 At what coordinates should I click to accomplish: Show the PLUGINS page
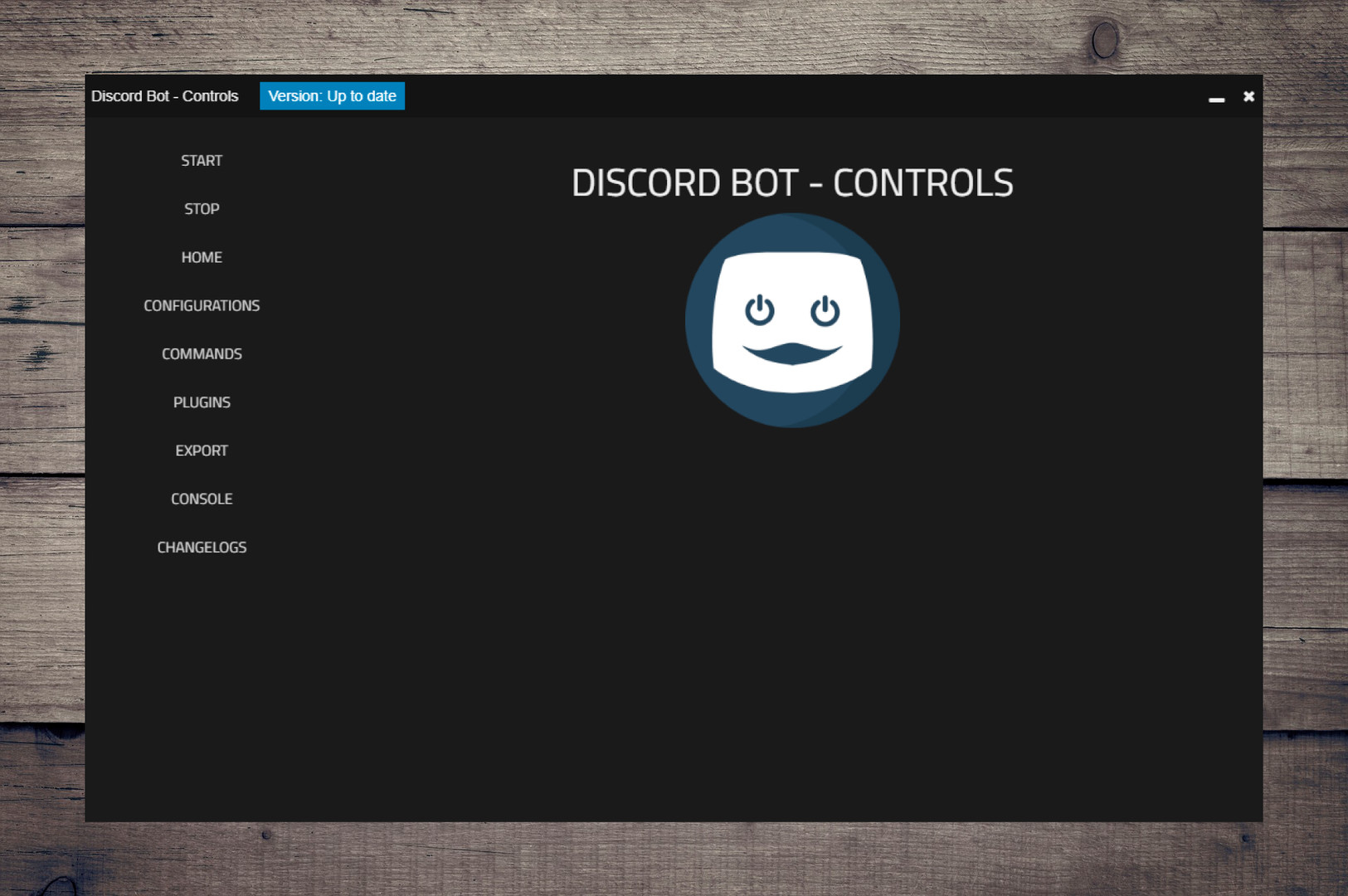[x=202, y=402]
